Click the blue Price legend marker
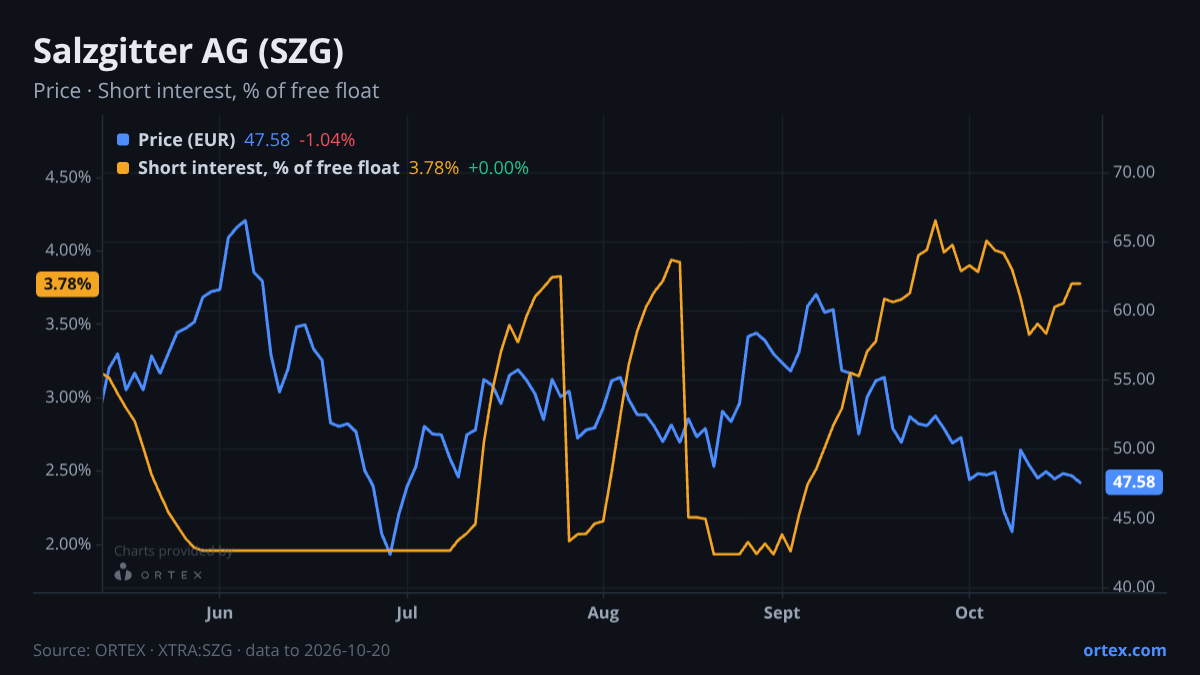This screenshot has width=1200, height=675. [x=123, y=140]
